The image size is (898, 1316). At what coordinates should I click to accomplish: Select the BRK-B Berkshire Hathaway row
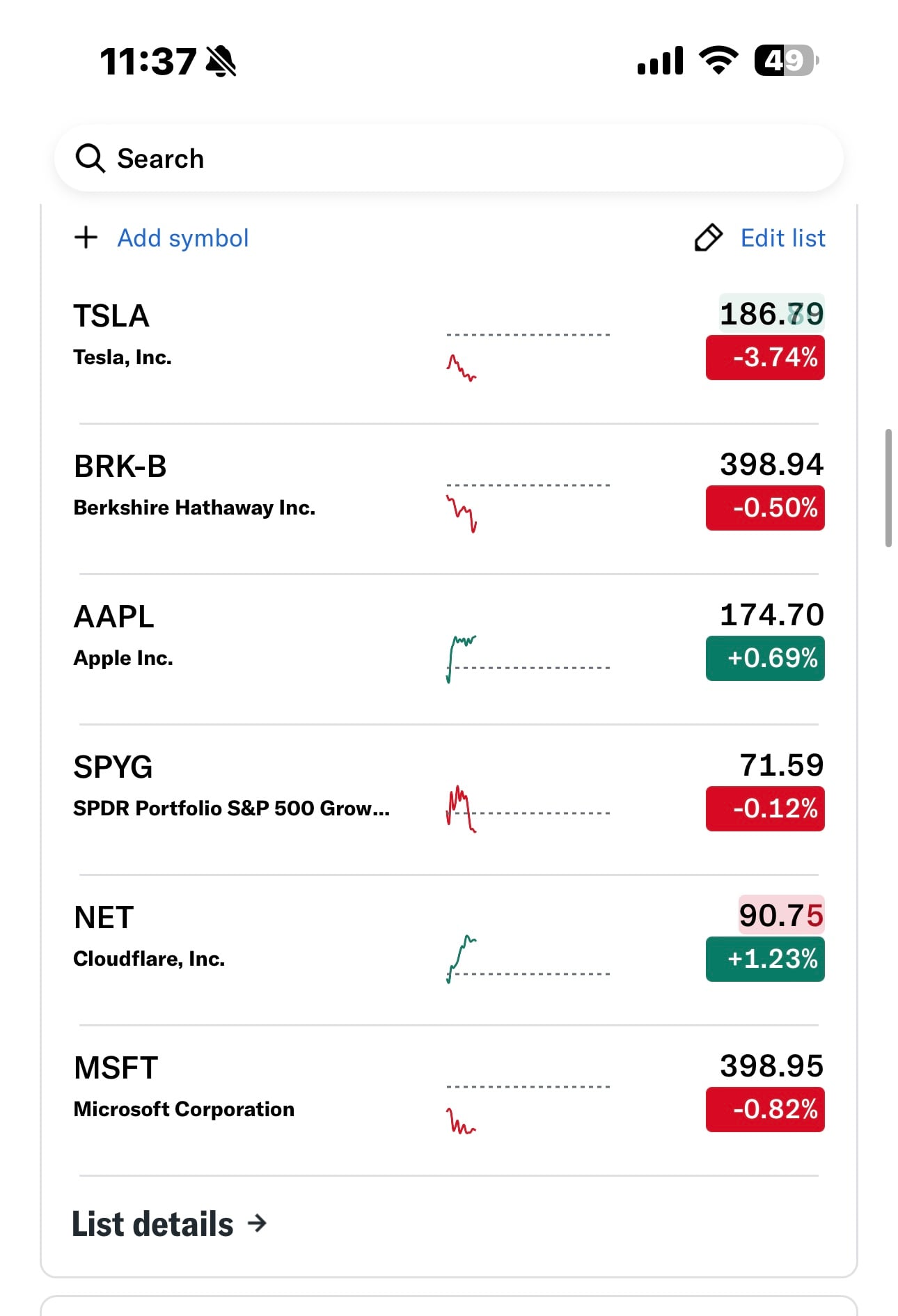[x=449, y=499]
